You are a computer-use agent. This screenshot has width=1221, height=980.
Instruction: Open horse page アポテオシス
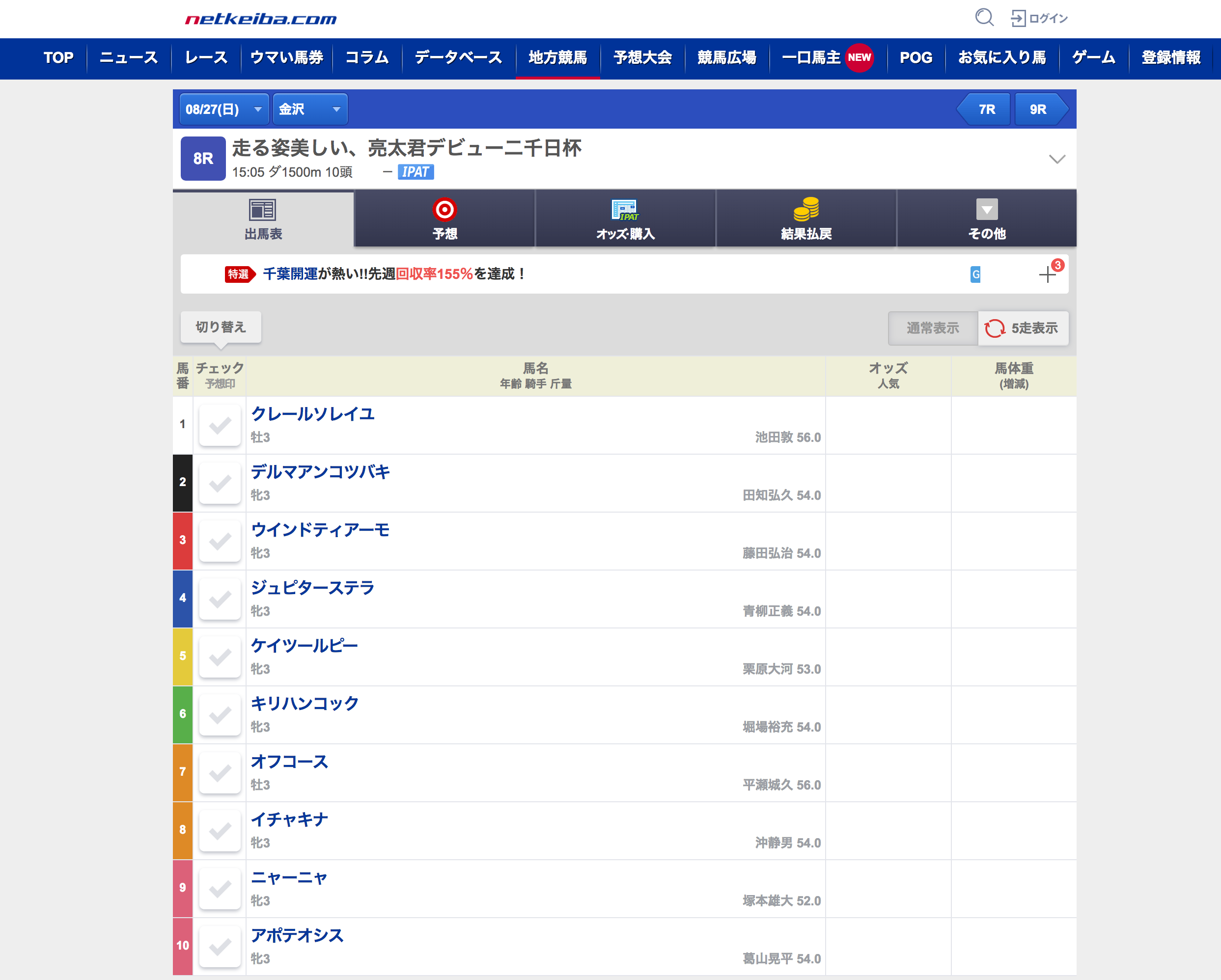[x=297, y=935]
